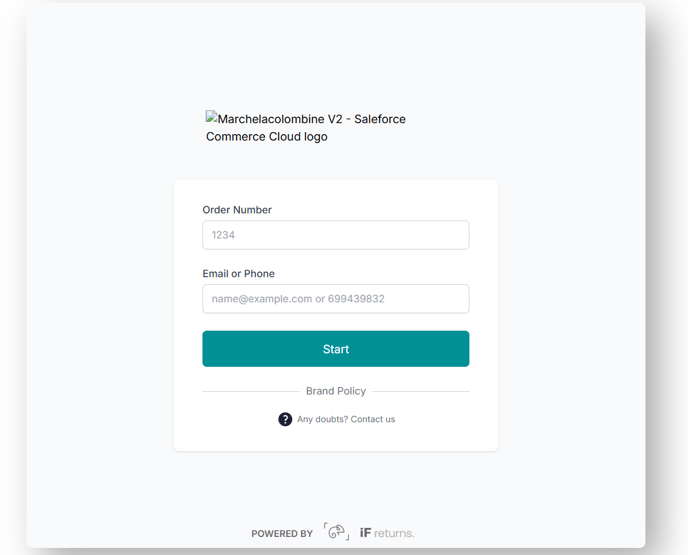The height and width of the screenshot is (555, 688).
Task: Focus the Email or Phone input field
Action: 335,299
